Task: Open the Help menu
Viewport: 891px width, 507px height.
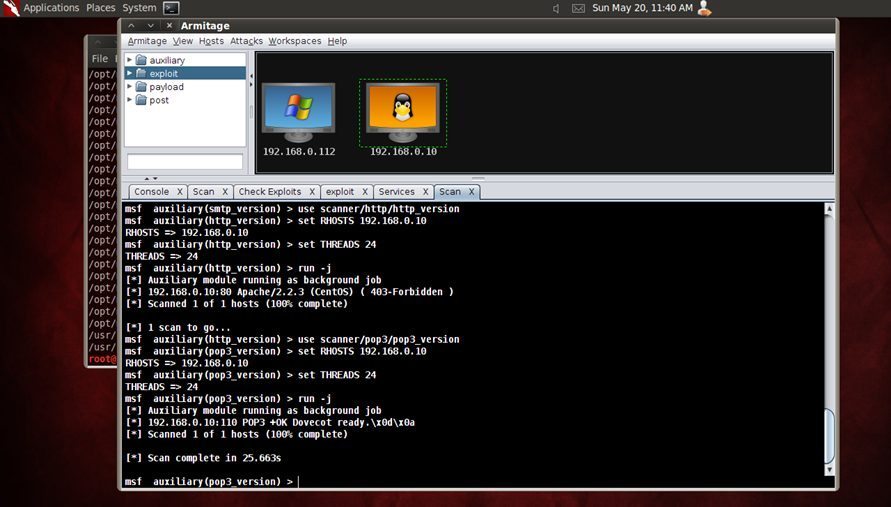Action: (337, 41)
